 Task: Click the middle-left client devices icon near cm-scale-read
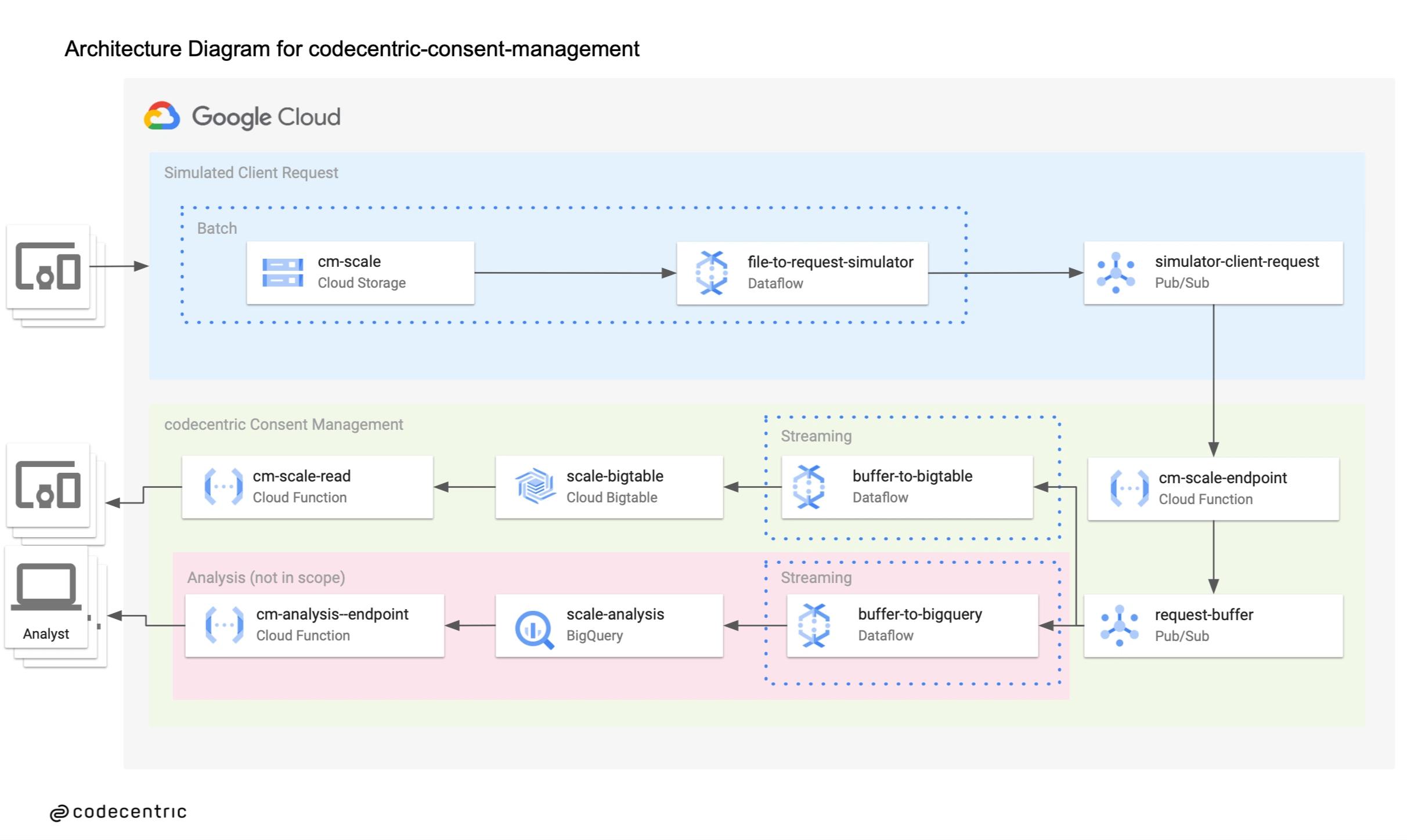click(48, 485)
